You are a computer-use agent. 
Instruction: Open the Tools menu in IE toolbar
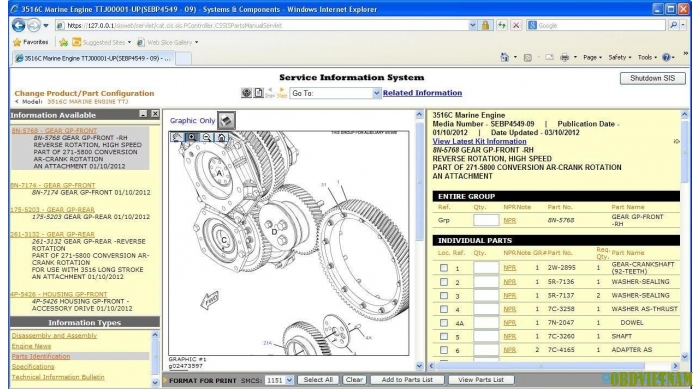coord(647,58)
